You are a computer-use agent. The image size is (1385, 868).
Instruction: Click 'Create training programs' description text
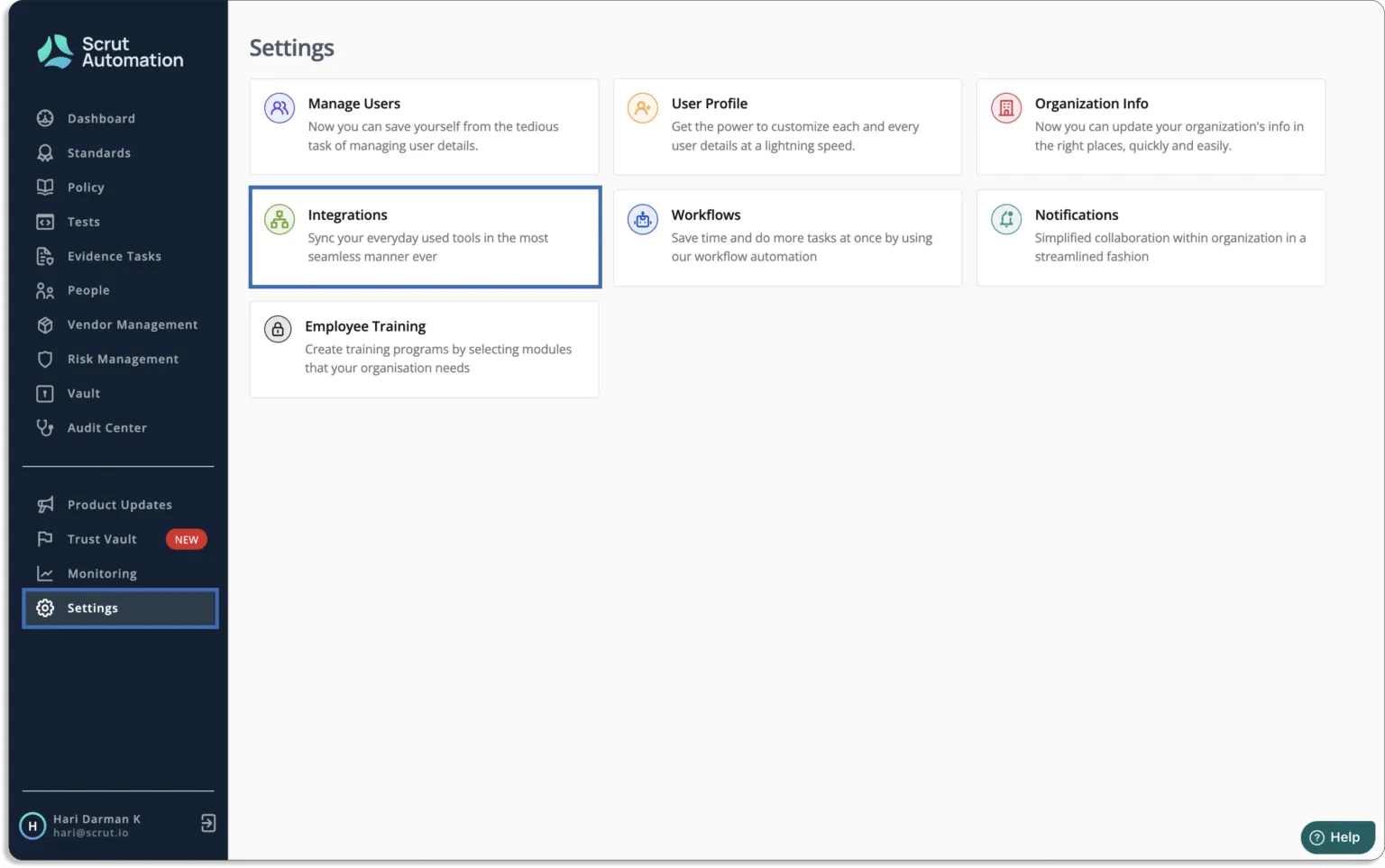click(x=438, y=359)
